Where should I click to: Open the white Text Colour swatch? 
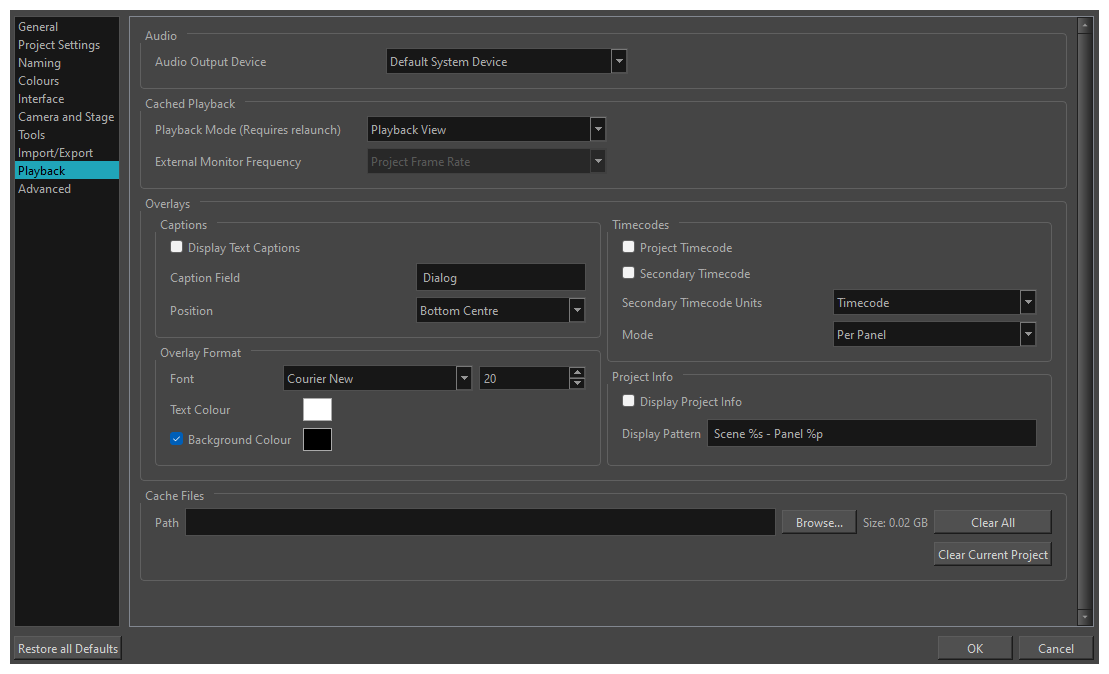tap(317, 409)
